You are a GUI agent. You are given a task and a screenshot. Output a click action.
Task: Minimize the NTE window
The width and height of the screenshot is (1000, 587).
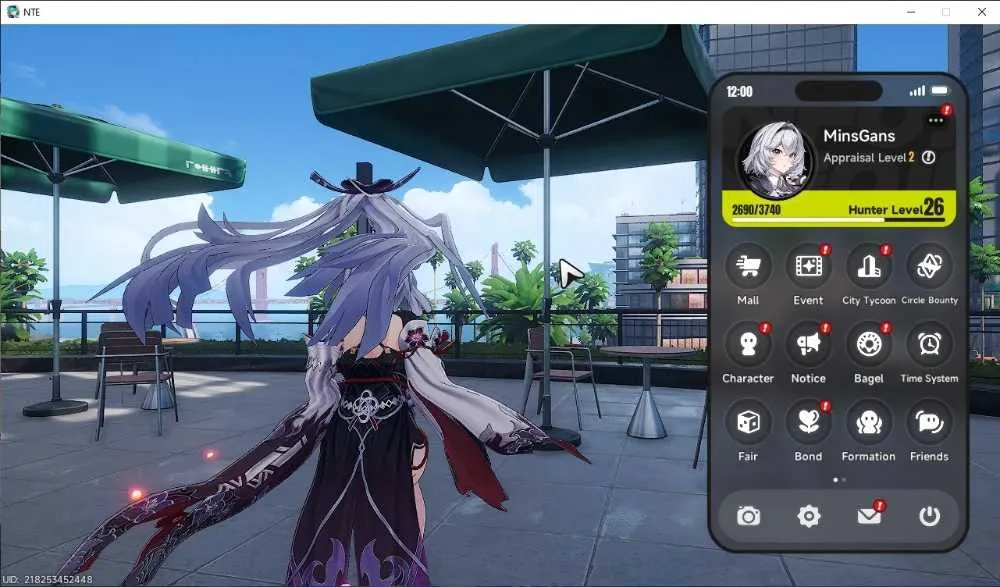pos(911,12)
